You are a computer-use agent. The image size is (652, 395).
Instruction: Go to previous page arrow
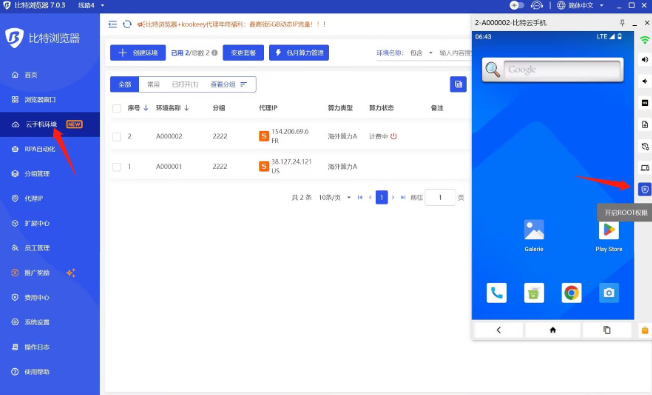(370, 198)
